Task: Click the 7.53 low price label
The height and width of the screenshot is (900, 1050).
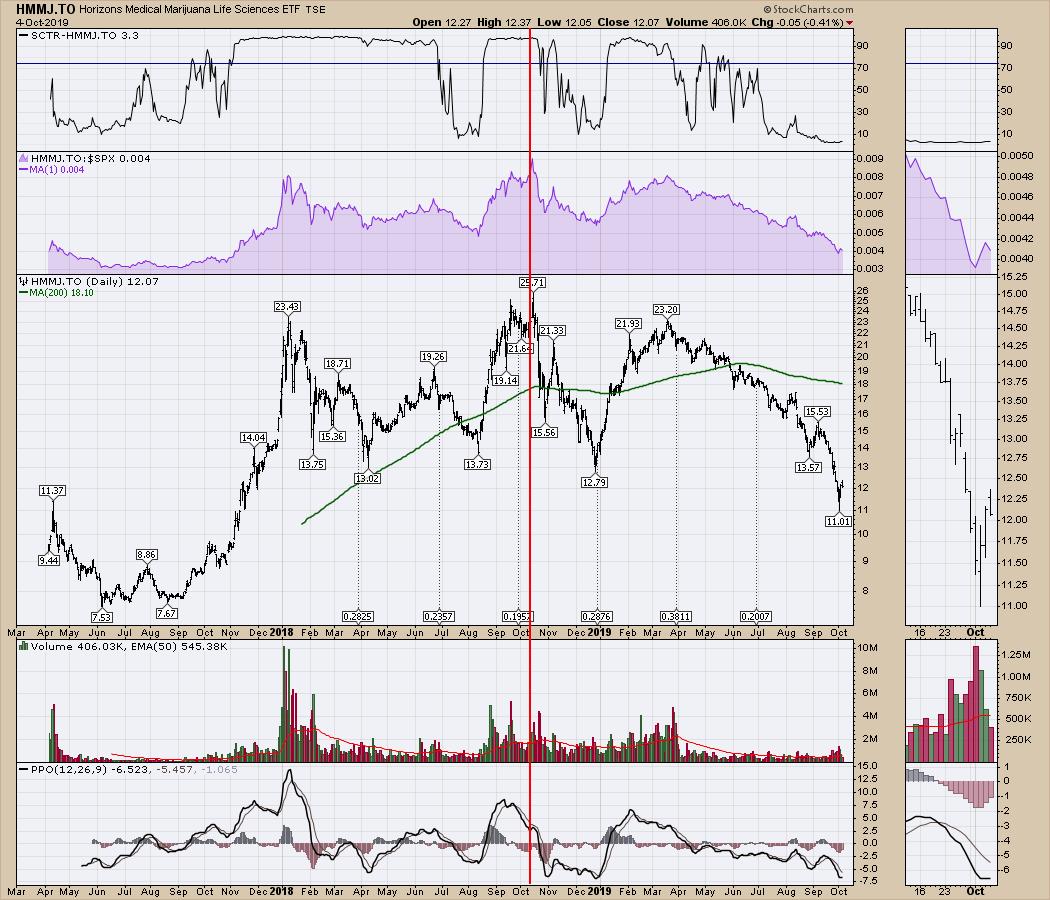Action: point(102,617)
